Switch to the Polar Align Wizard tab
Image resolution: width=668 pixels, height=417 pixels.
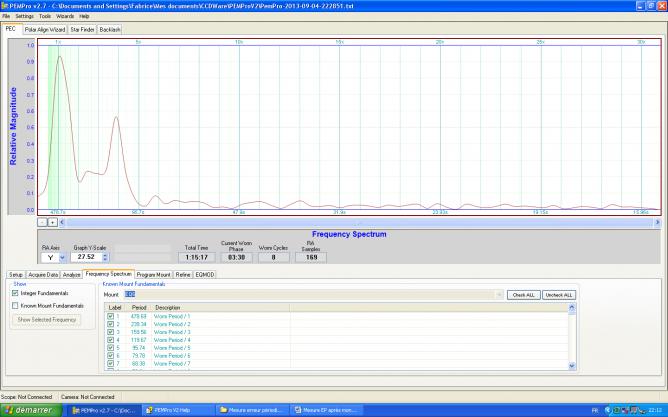(x=45, y=30)
